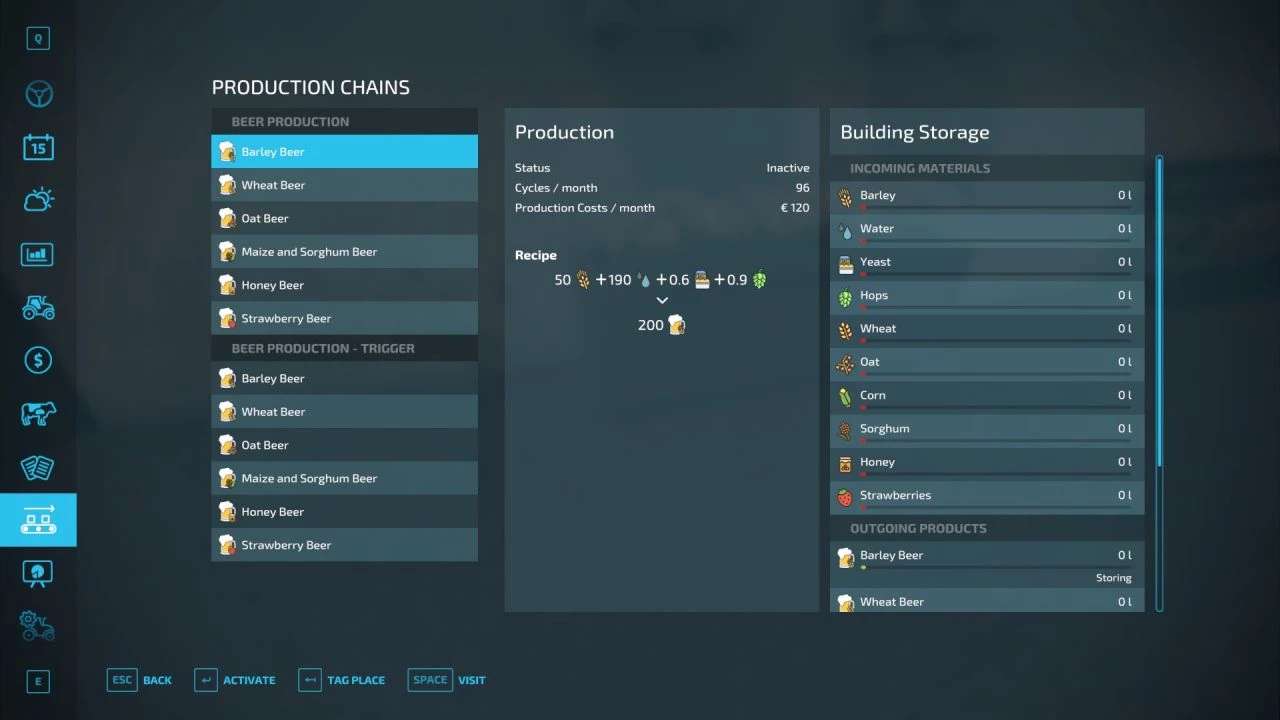Open the production chains conveyor icon

[x=38, y=520]
